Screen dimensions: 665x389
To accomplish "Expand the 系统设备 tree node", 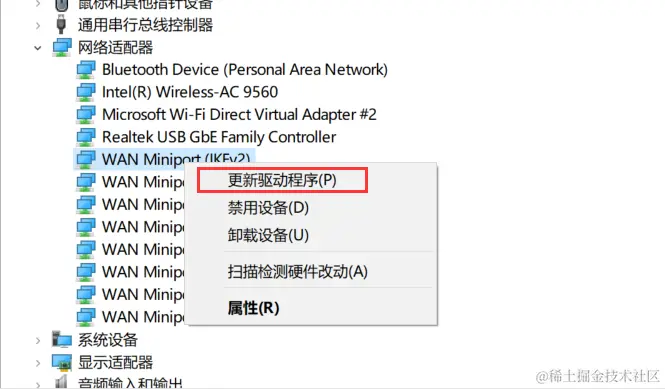I will (38, 340).
